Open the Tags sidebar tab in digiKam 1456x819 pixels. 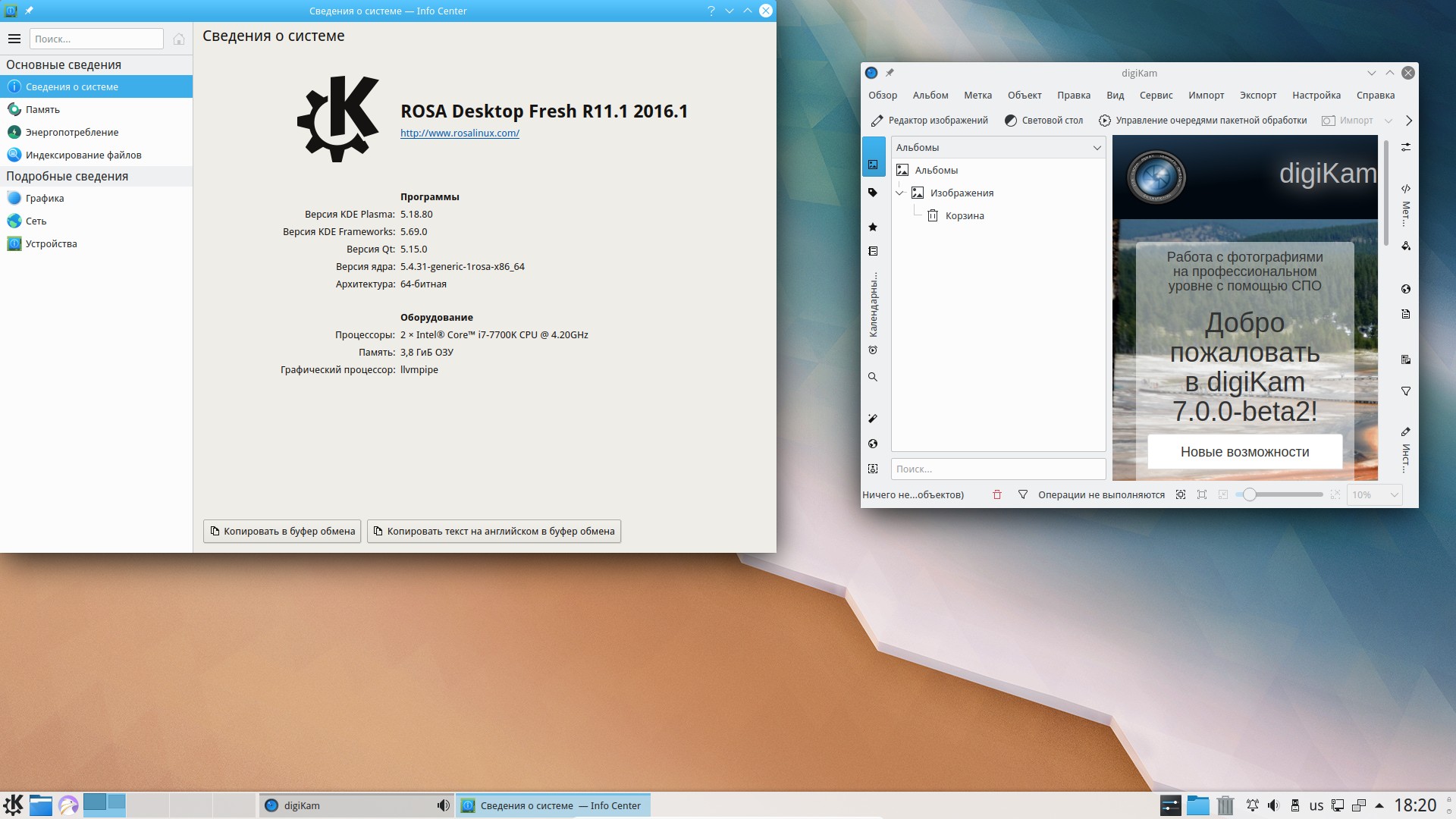[x=873, y=193]
